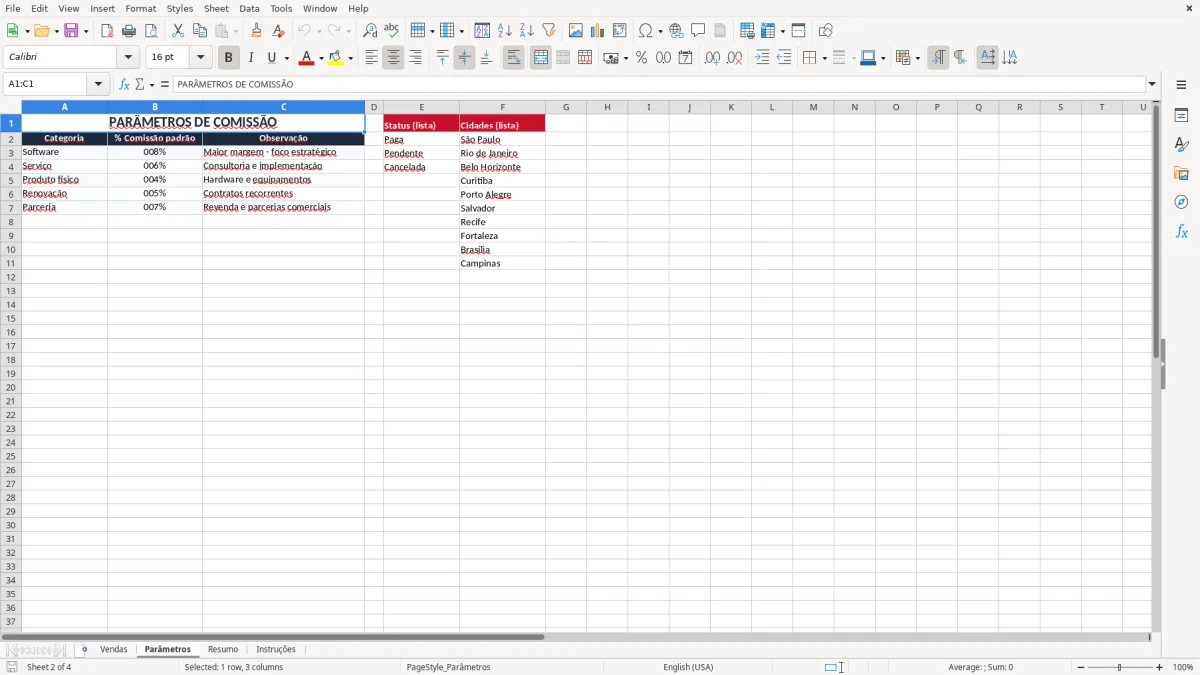Click the zoom in plus button

pos(1160,667)
